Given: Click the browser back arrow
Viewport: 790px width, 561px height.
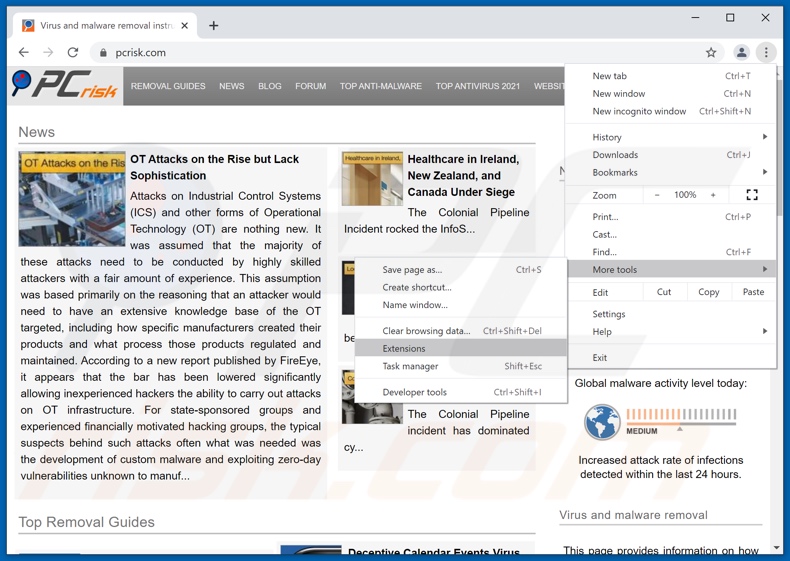Looking at the screenshot, I should 24,52.
